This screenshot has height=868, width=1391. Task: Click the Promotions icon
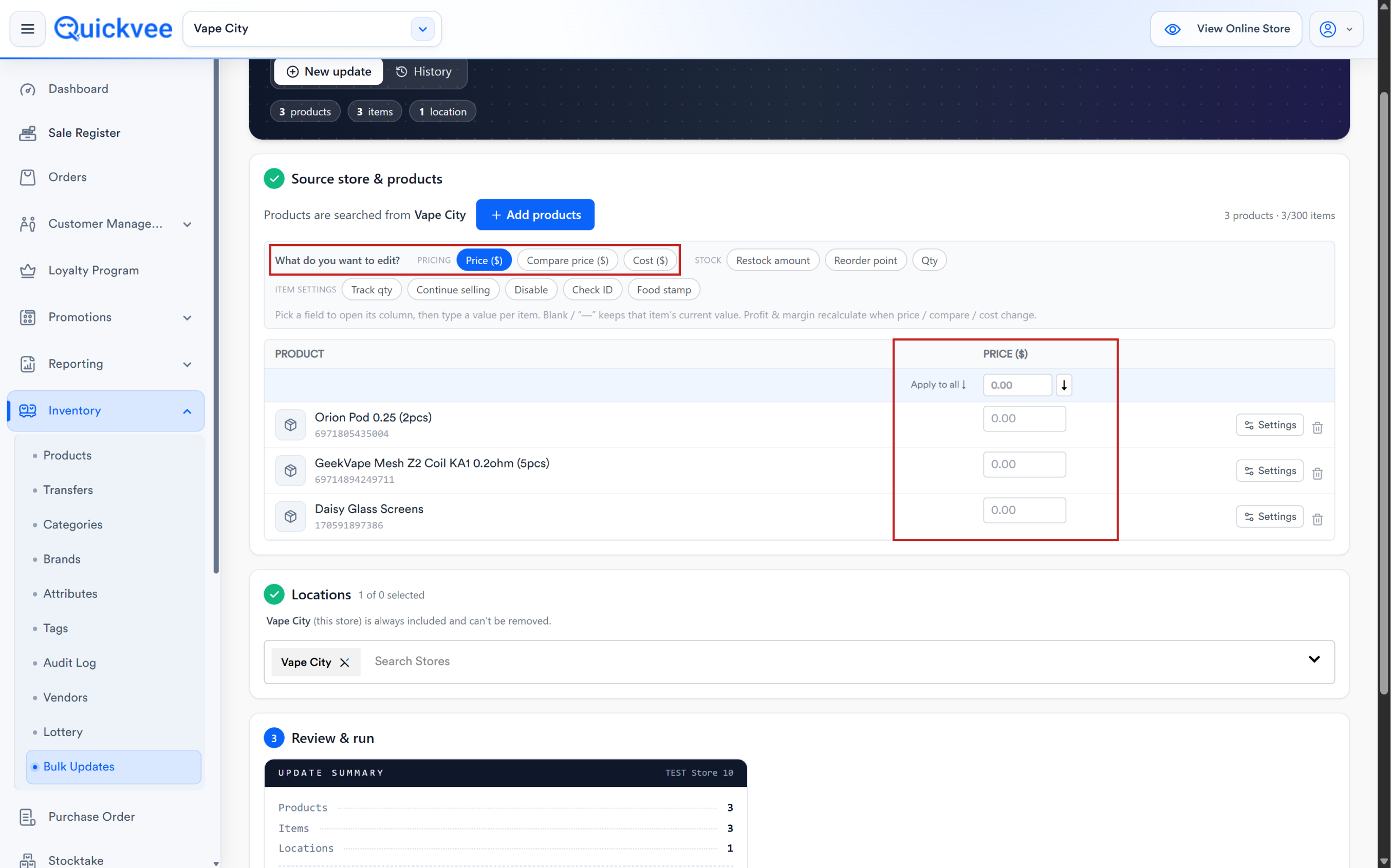pyautogui.click(x=28, y=317)
